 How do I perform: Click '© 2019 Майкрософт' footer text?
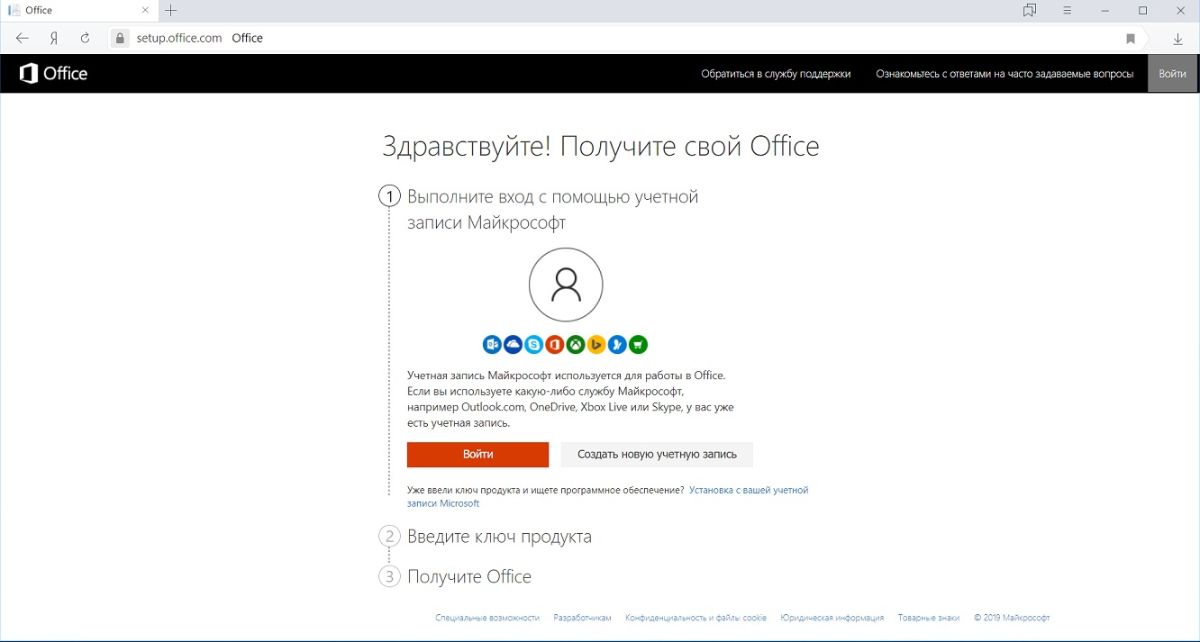pyautogui.click(x=1012, y=618)
